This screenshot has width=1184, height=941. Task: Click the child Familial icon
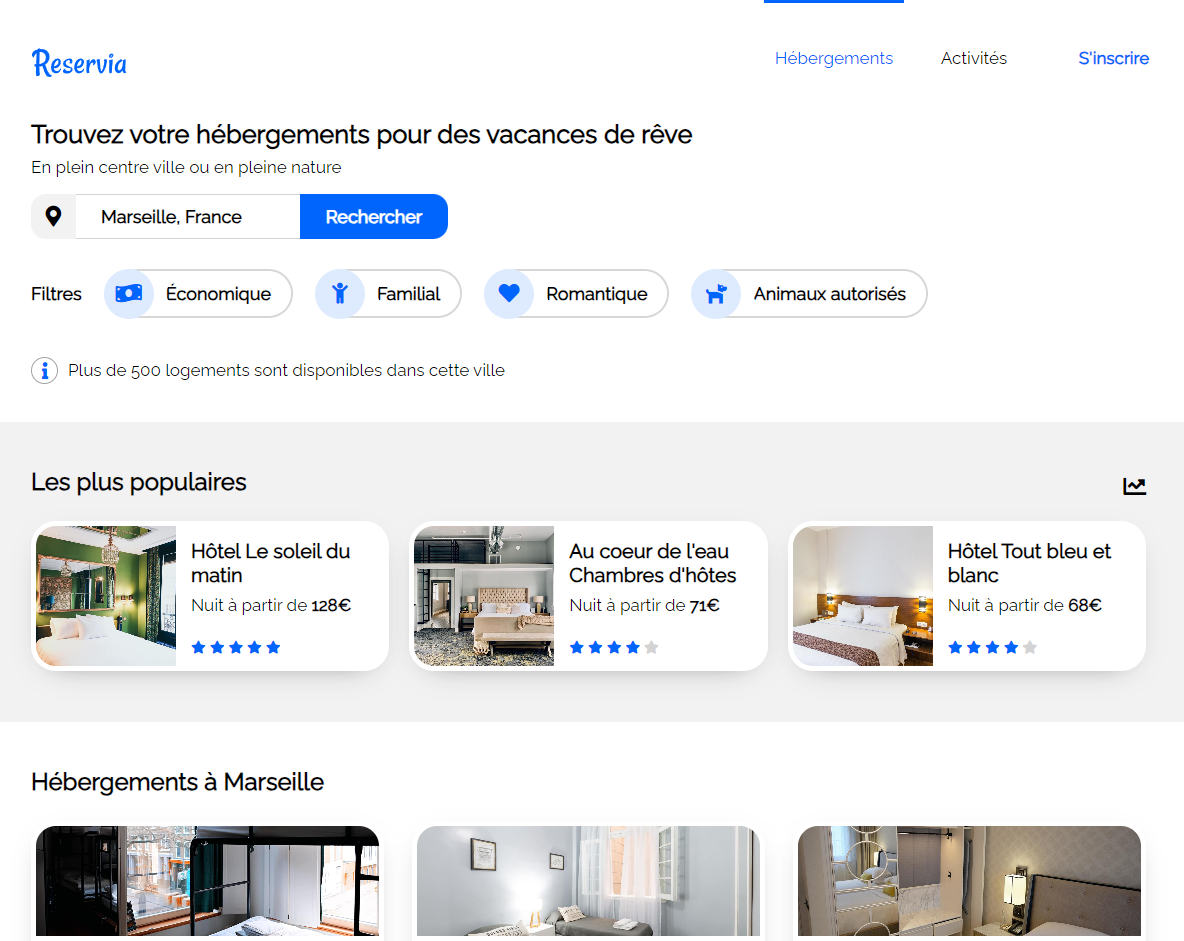(x=340, y=294)
